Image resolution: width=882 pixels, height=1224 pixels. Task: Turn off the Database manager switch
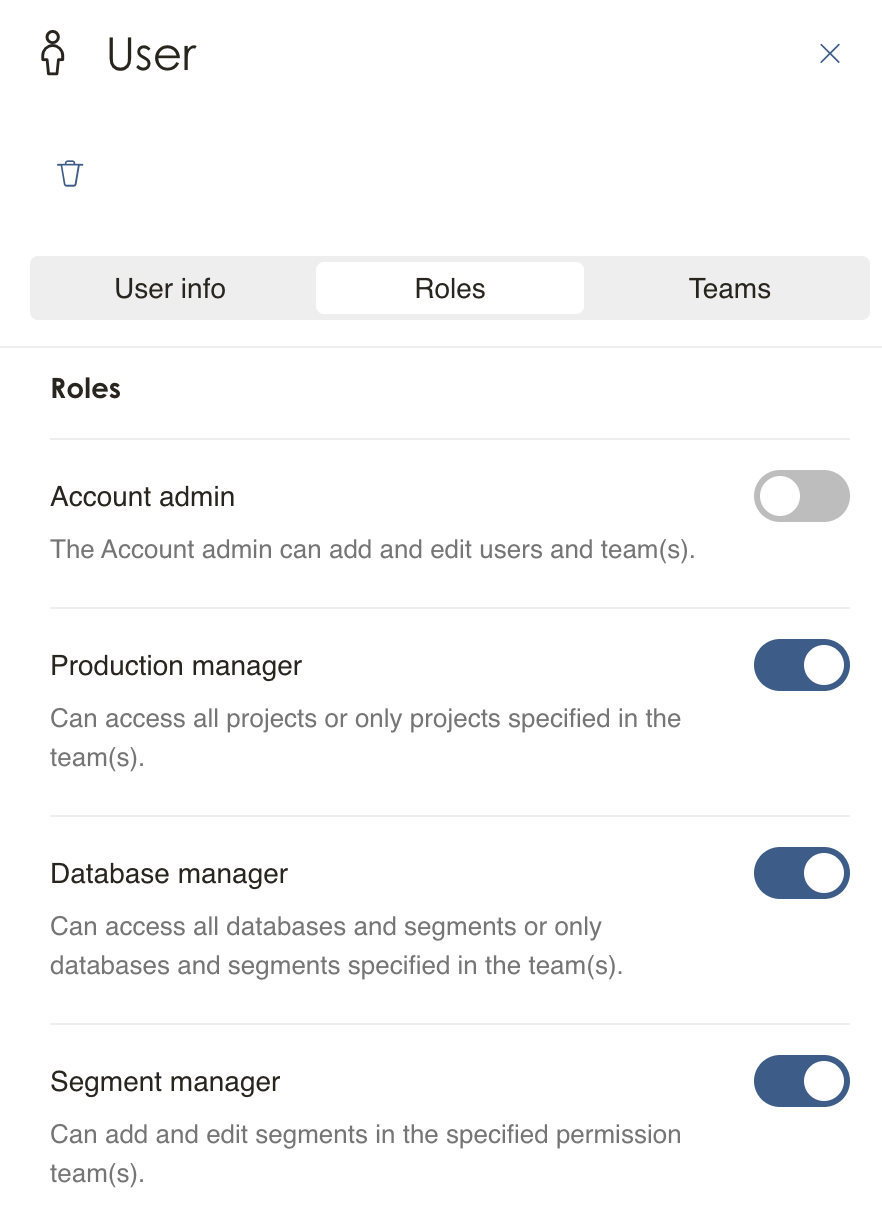(801, 874)
